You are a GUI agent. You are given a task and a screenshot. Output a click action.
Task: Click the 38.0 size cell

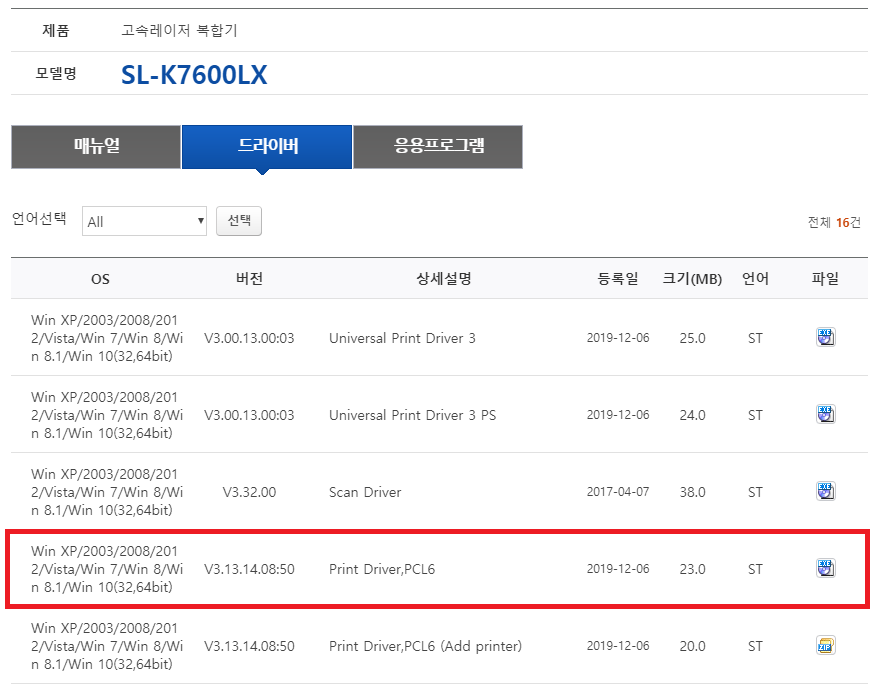pyautogui.click(x=692, y=492)
